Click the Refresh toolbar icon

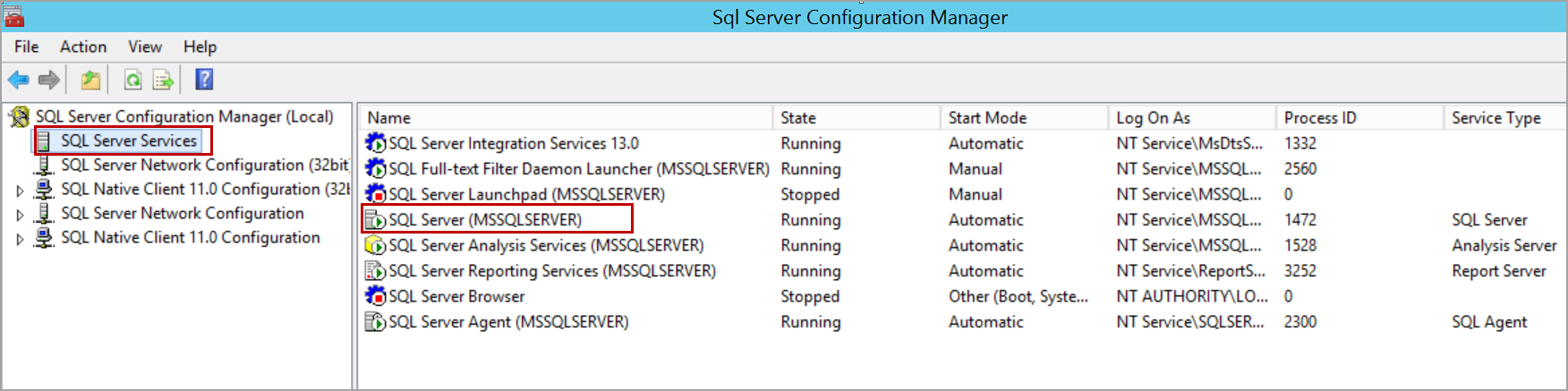click(x=132, y=81)
